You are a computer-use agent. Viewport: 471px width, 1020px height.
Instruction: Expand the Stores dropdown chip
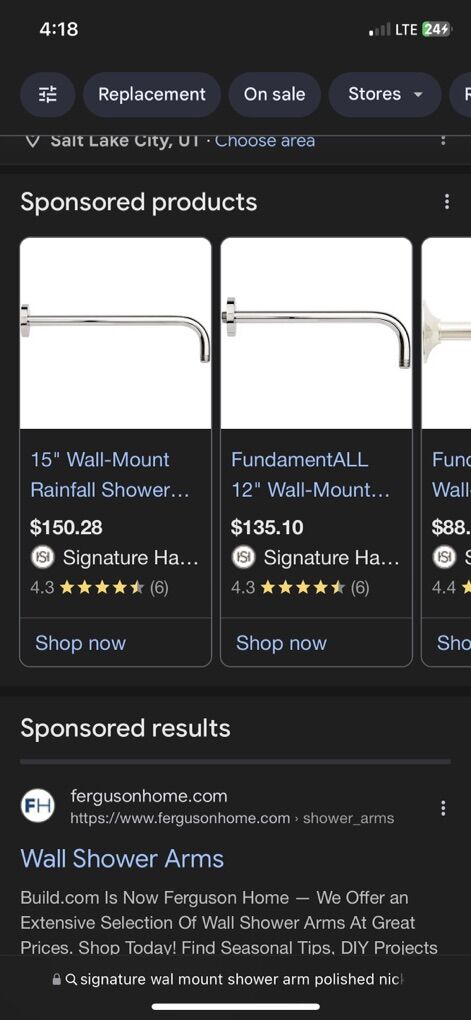click(386, 95)
